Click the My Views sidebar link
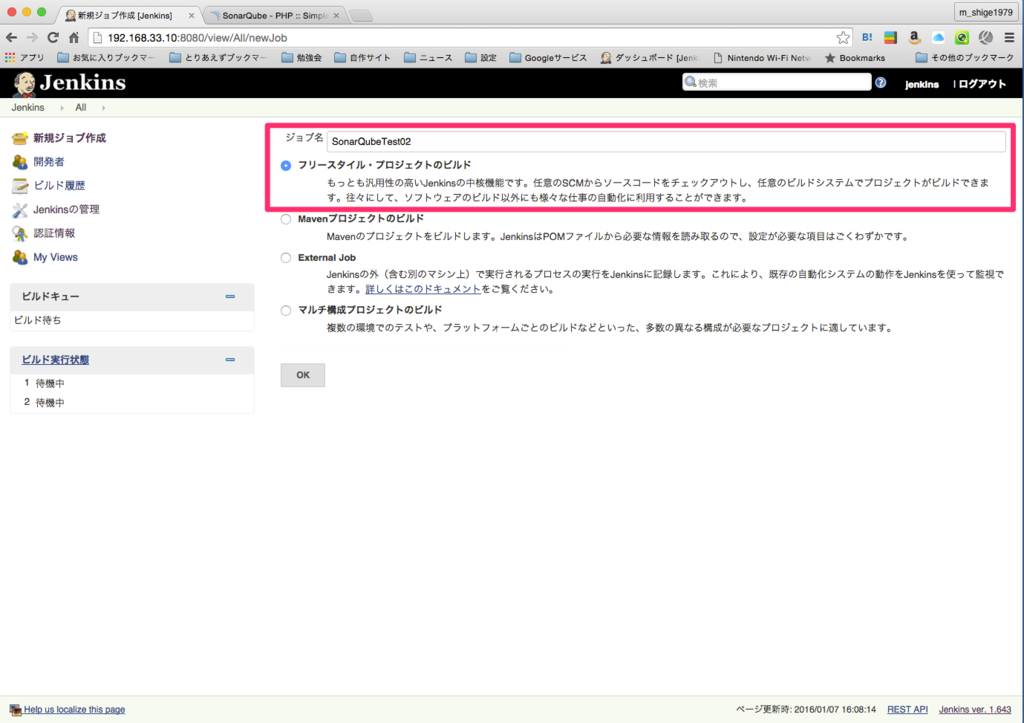1024x723 pixels. coord(56,257)
